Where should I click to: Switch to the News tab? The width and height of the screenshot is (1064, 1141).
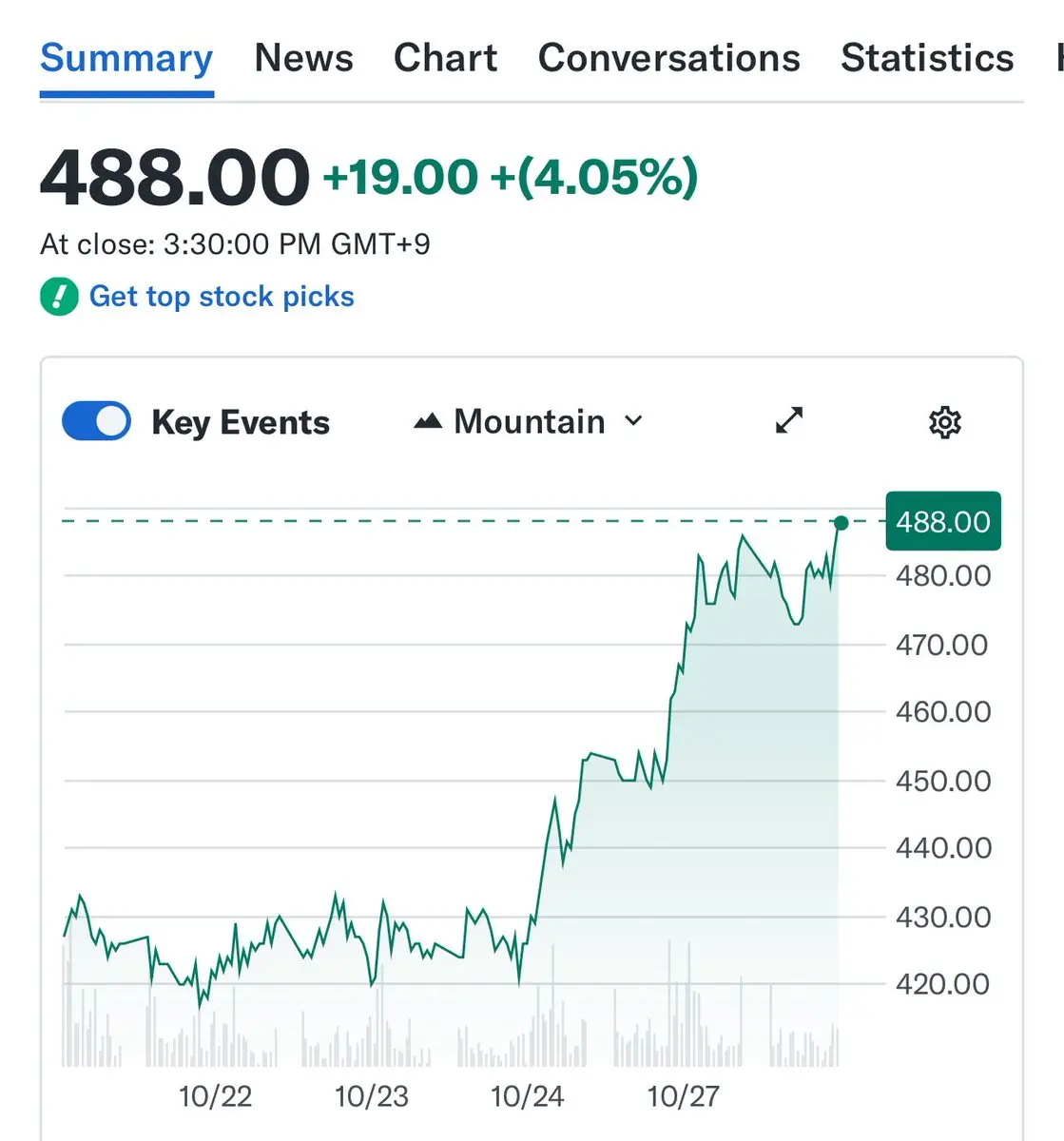pyautogui.click(x=303, y=58)
